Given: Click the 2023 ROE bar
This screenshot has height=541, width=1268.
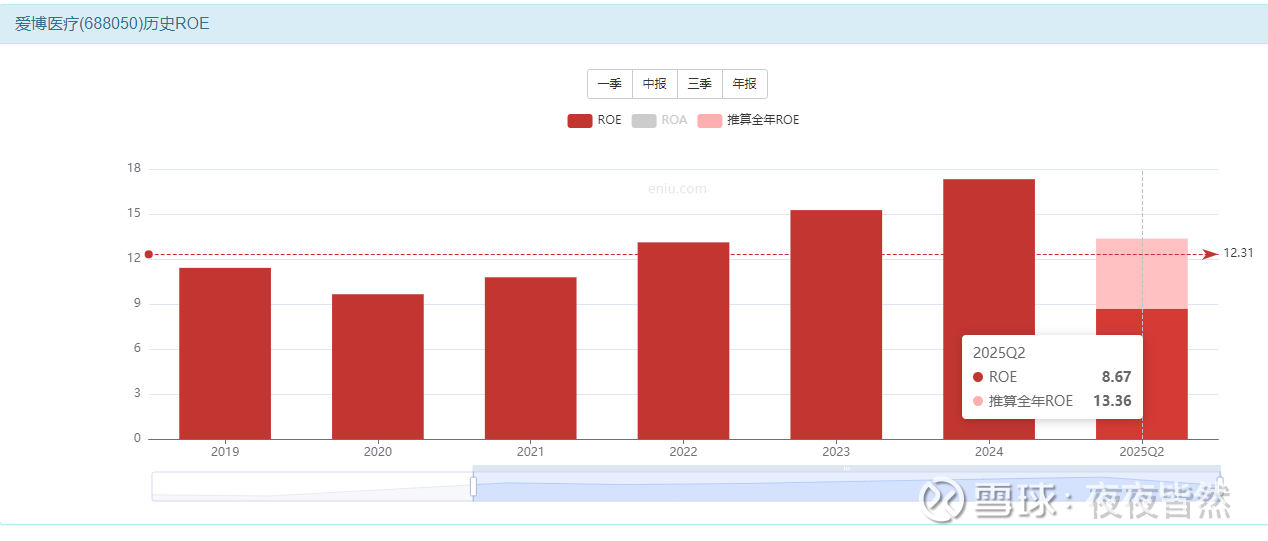Looking at the screenshot, I should point(836,324).
